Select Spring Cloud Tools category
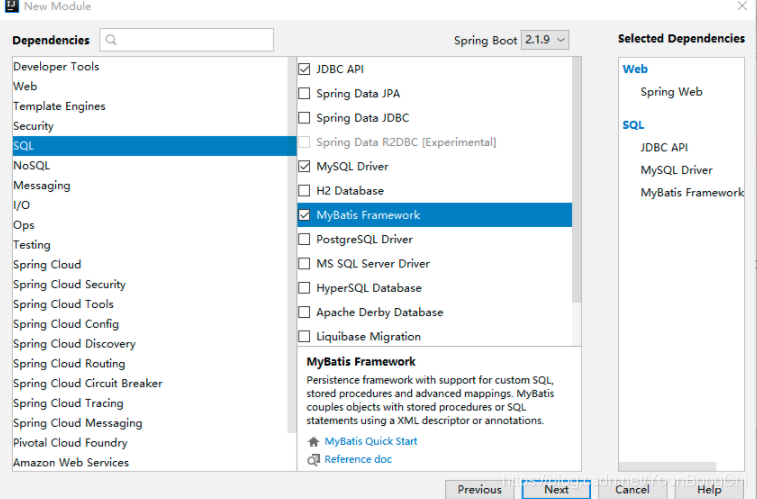Screen dimensions: 757x499 pyautogui.click(x=150, y=304)
